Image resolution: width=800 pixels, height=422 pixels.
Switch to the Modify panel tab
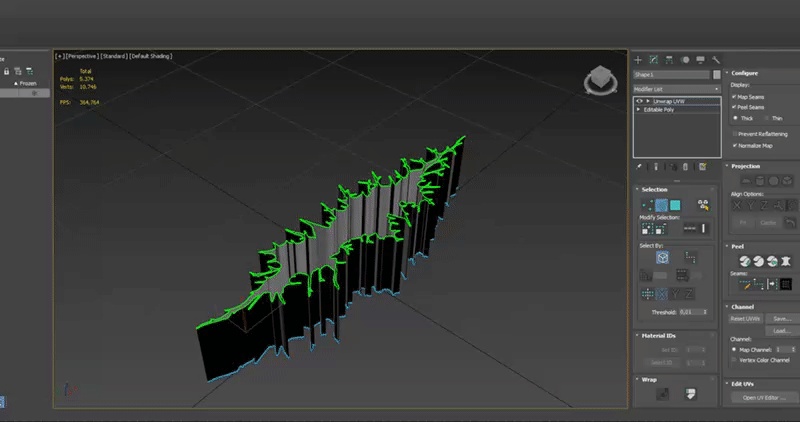coord(654,60)
